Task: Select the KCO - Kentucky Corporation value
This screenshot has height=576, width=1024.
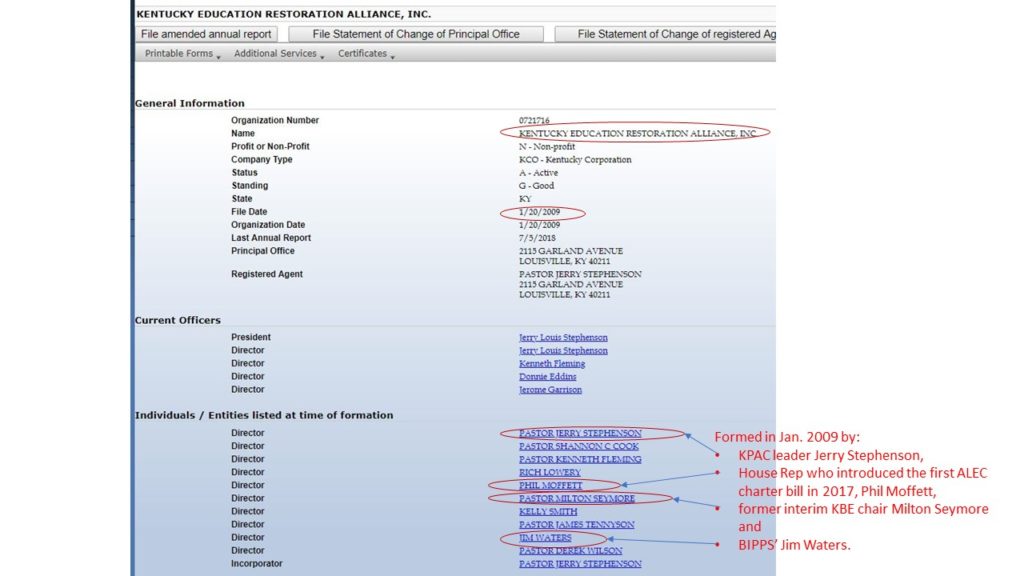Action: pyautogui.click(x=575, y=160)
